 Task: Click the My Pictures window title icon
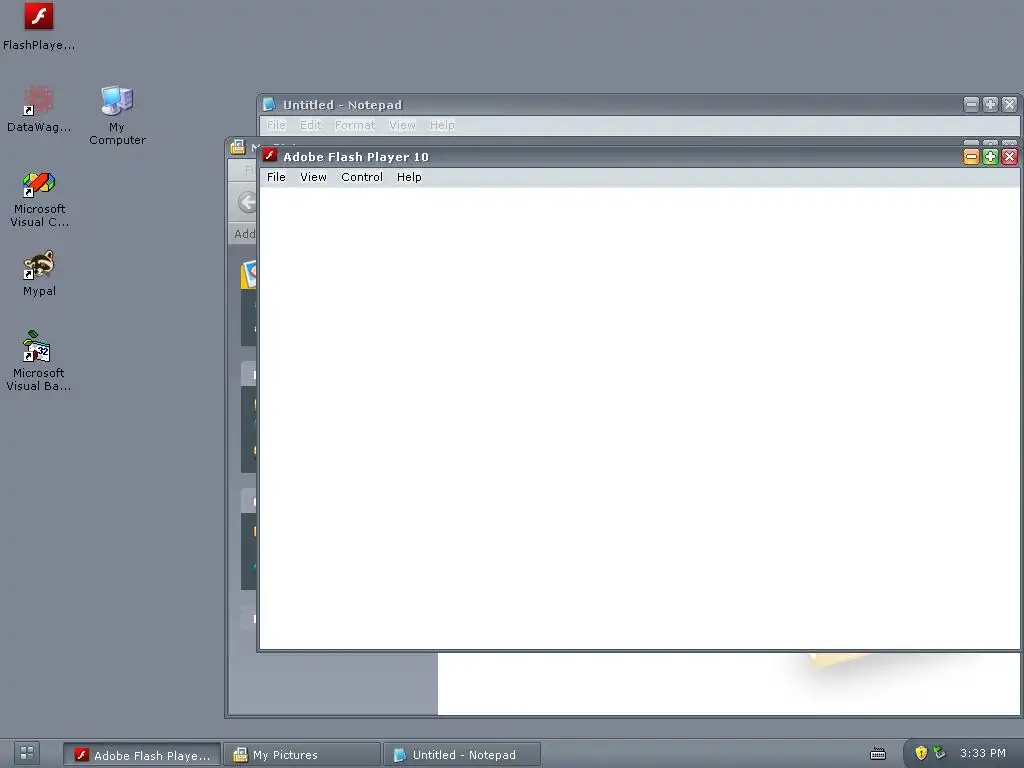point(238,147)
